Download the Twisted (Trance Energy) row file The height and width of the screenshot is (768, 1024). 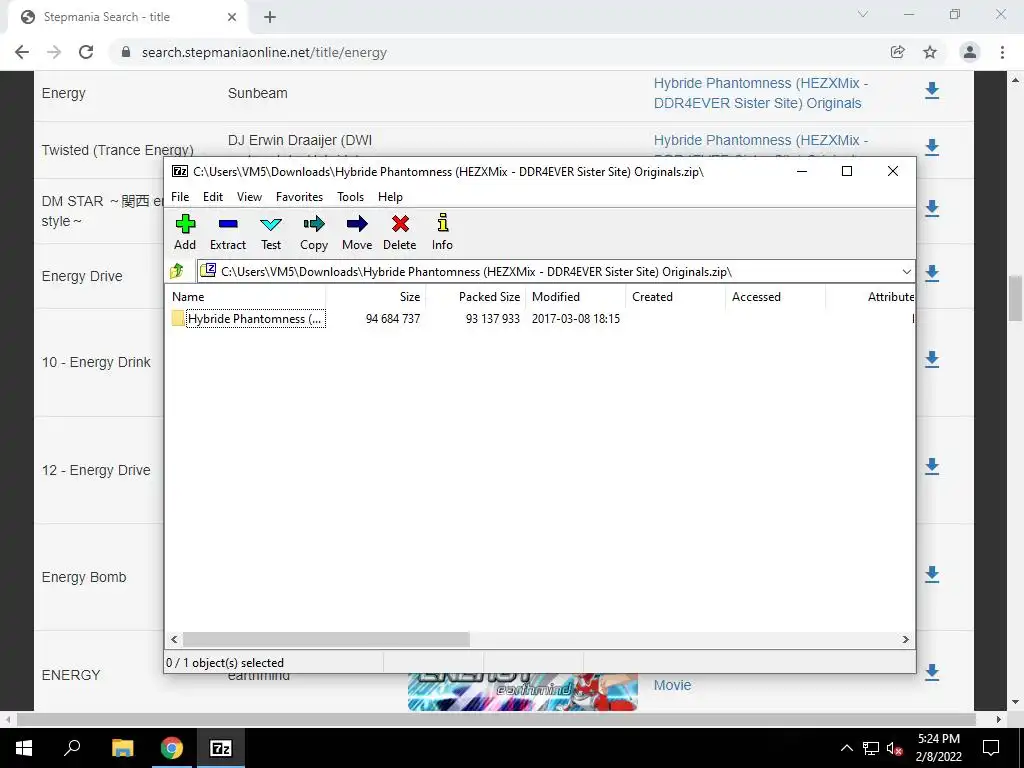[932, 148]
